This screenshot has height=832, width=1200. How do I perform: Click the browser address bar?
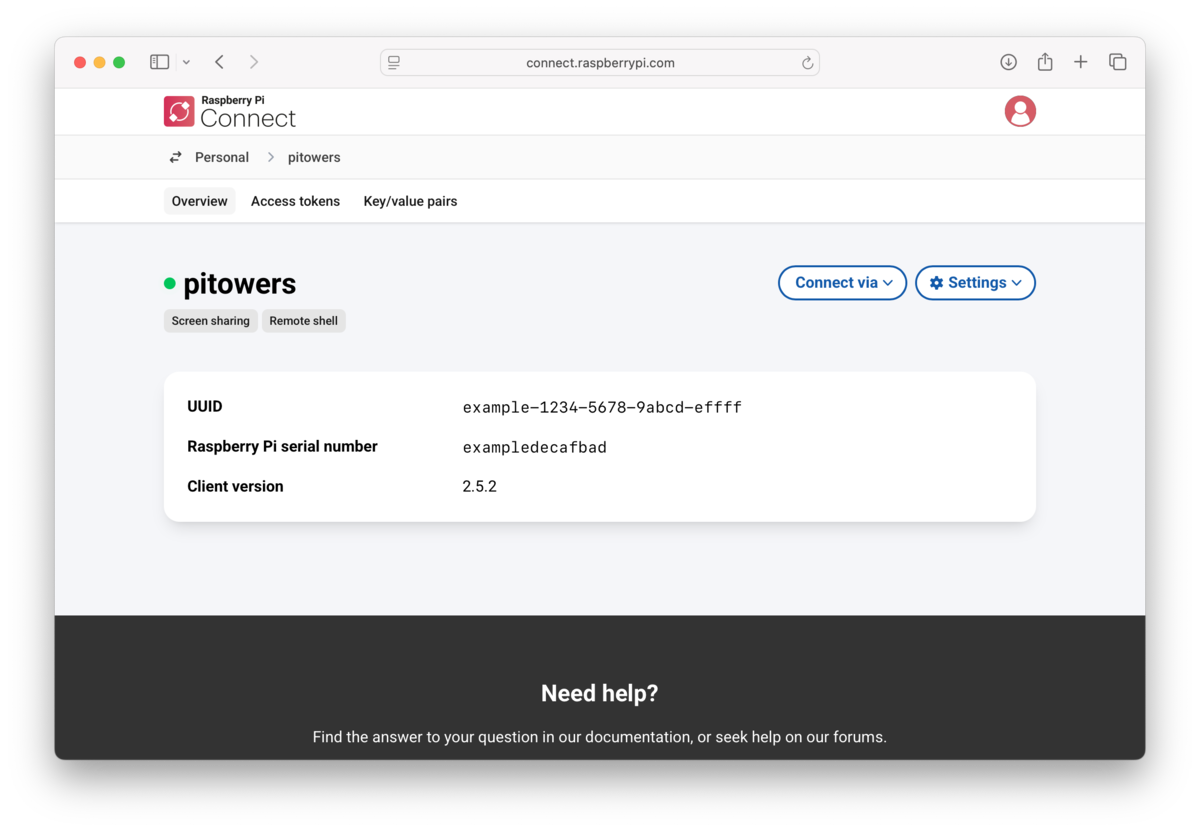[600, 62]
